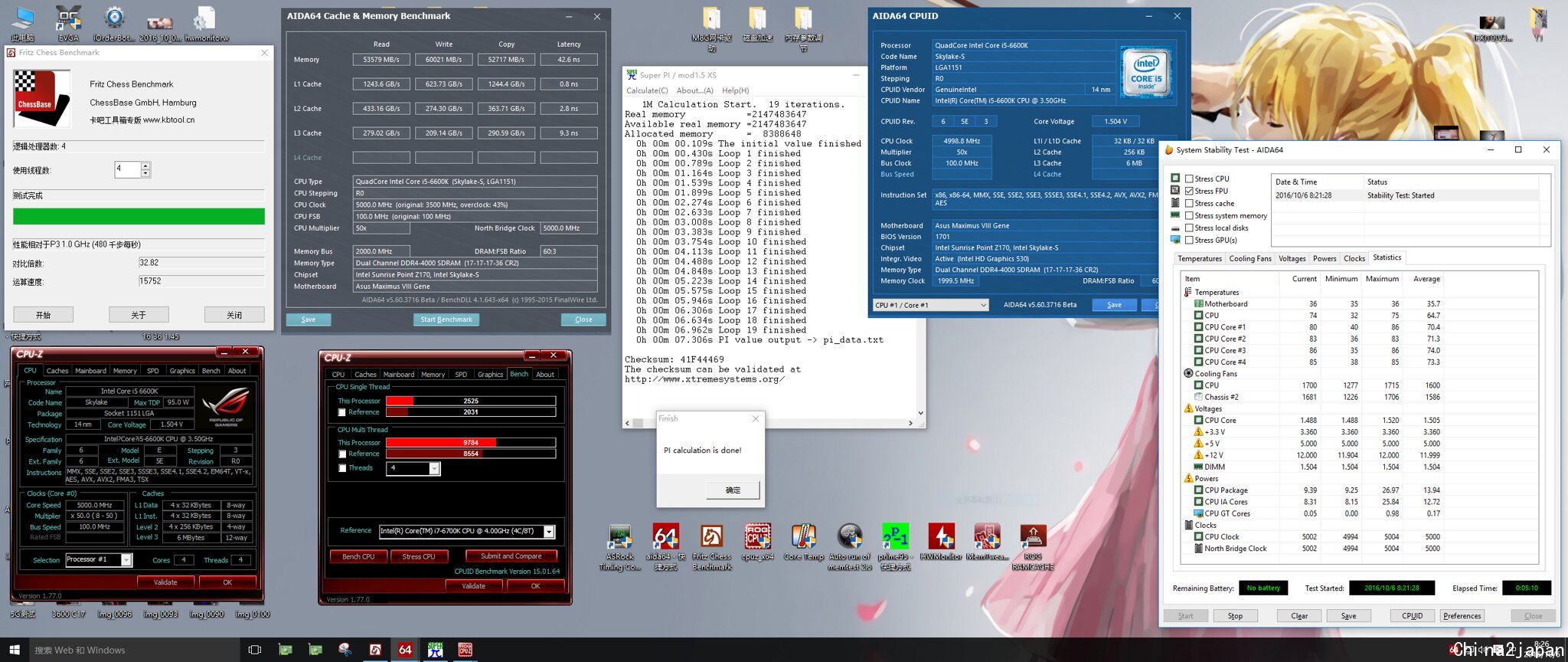The width and height of the screenshot is (1568, 662).
Task: Switch to the Temperatures tab in System Stability Test
Action: (x=1199, y=259)
